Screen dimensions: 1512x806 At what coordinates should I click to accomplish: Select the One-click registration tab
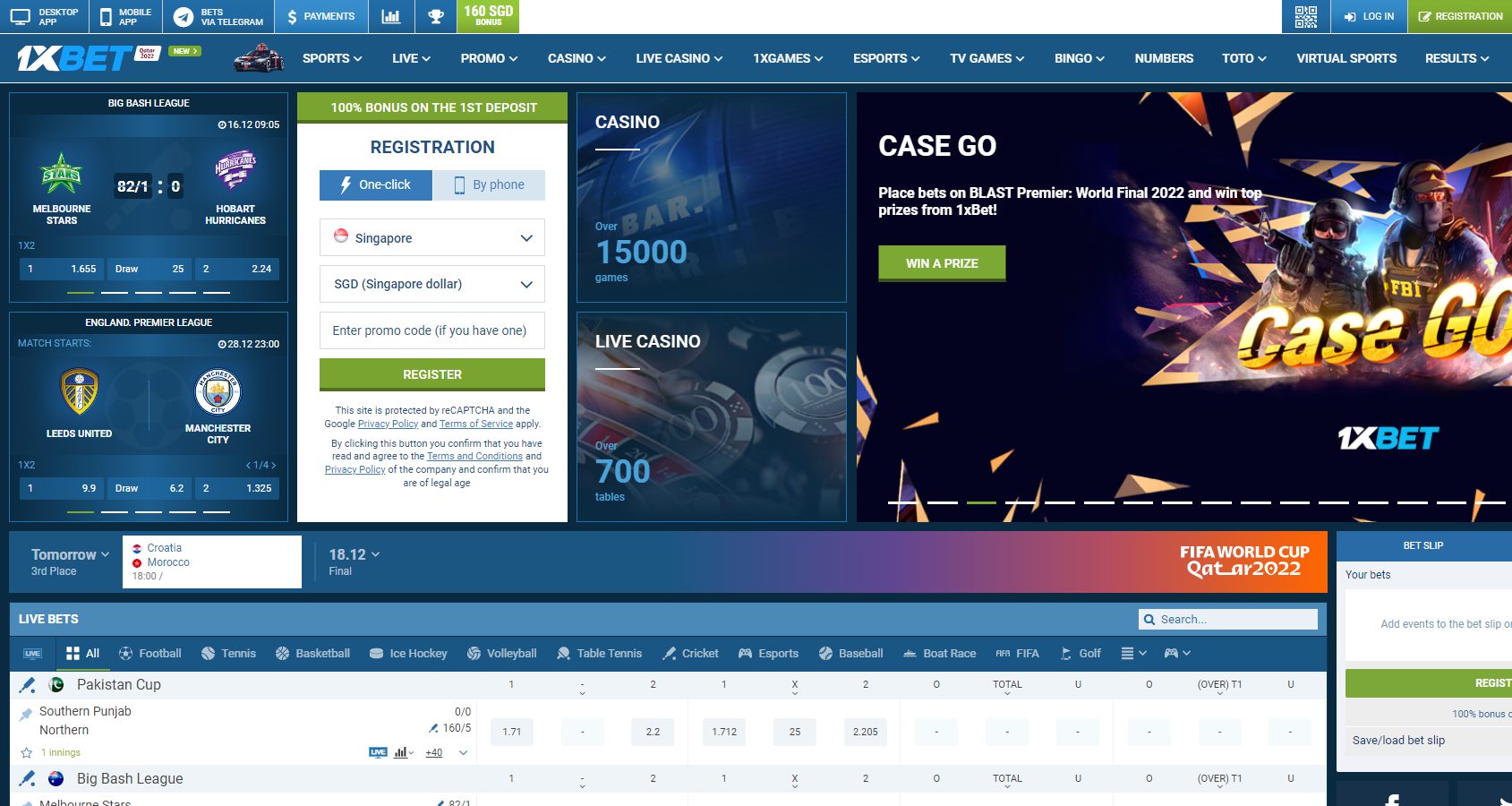[x=376, y=184]
